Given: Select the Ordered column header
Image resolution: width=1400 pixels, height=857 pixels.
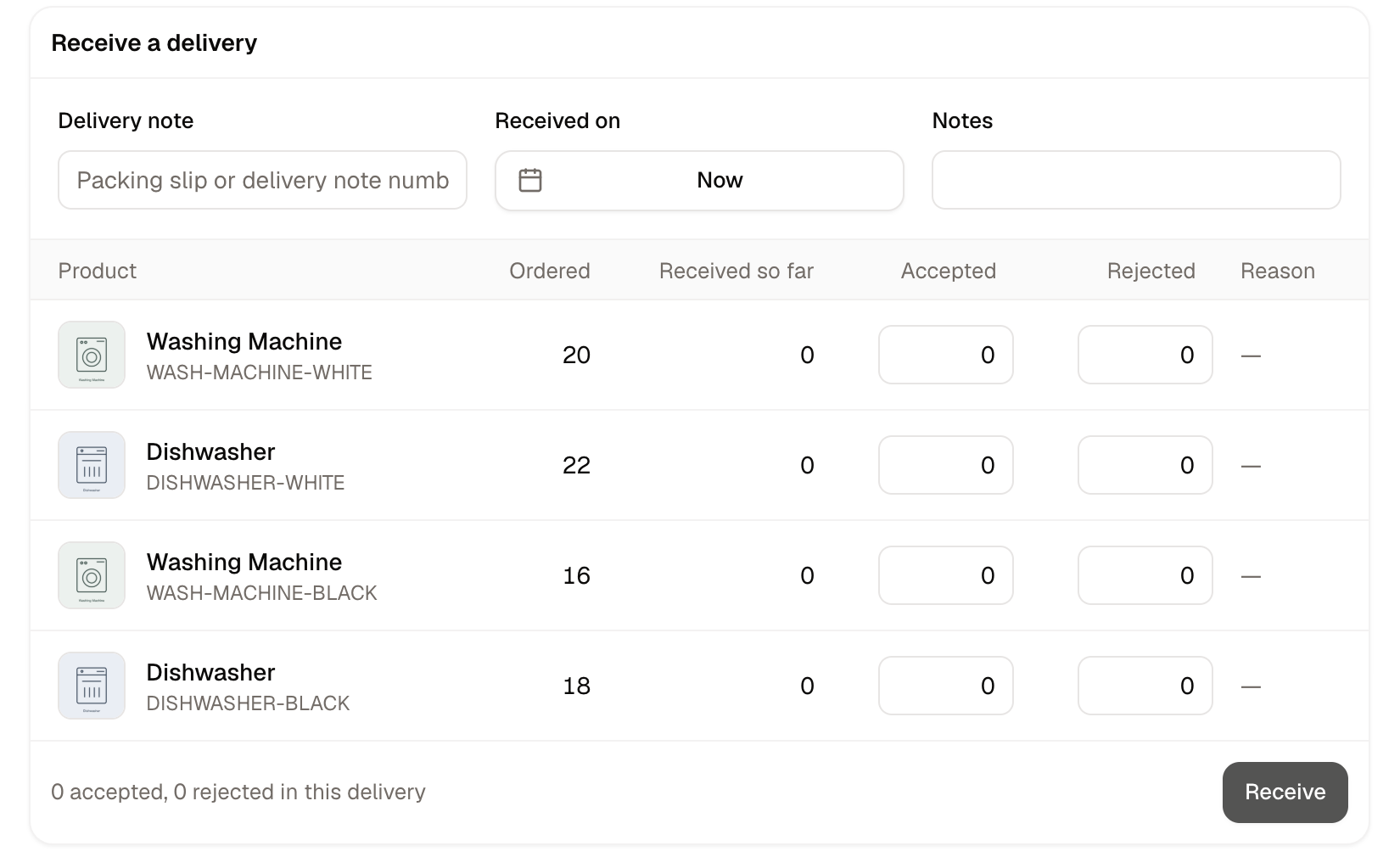Looking at the screenshot, I should click(x=550, y=271).
